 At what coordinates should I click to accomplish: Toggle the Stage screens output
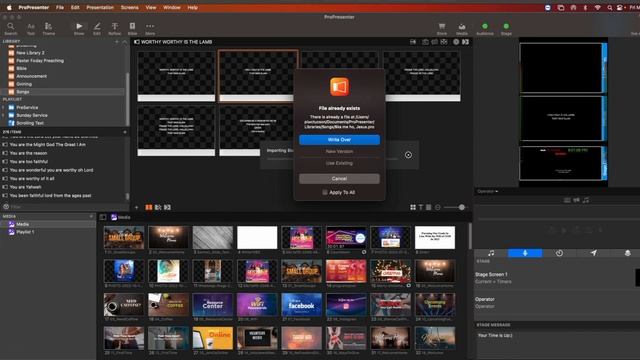(x=506, y=29)
